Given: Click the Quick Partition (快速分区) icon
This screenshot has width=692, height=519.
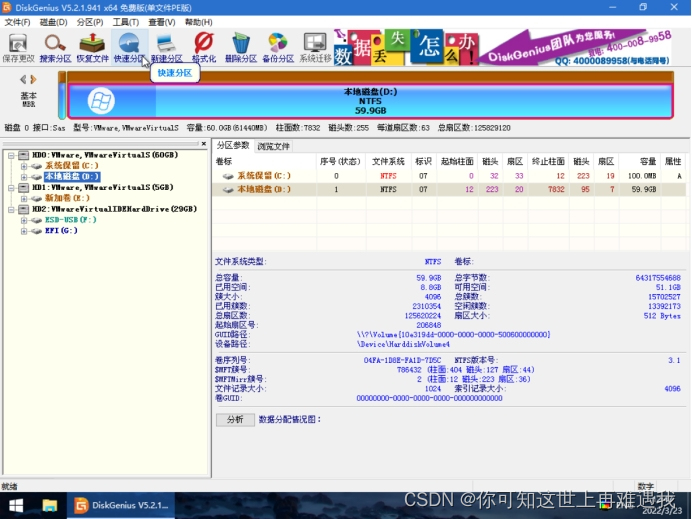Looking at the screenshot, I should 129,48.
